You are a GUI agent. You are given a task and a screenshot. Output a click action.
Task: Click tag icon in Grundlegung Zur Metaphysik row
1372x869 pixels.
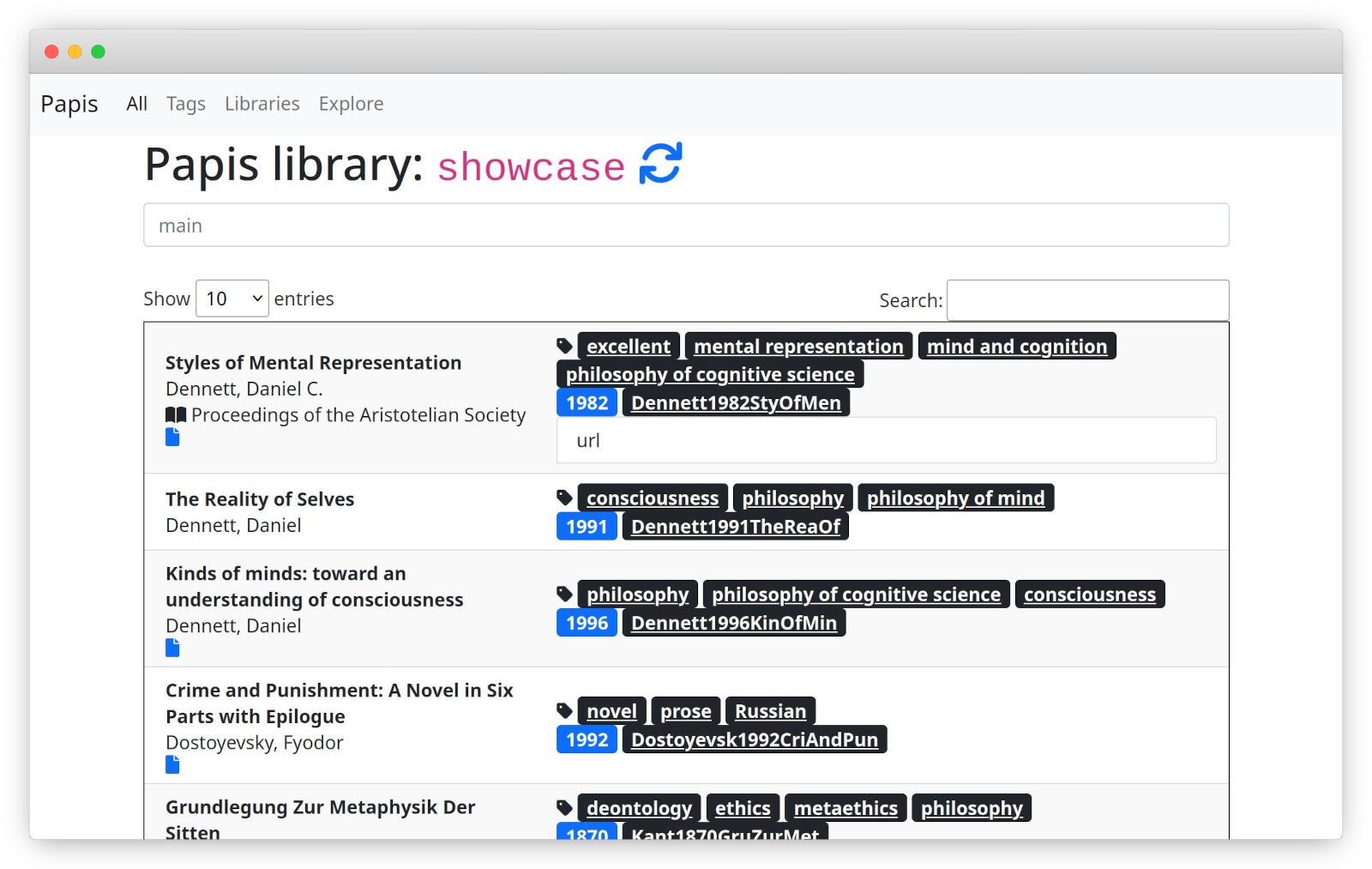tap(564, 807)
